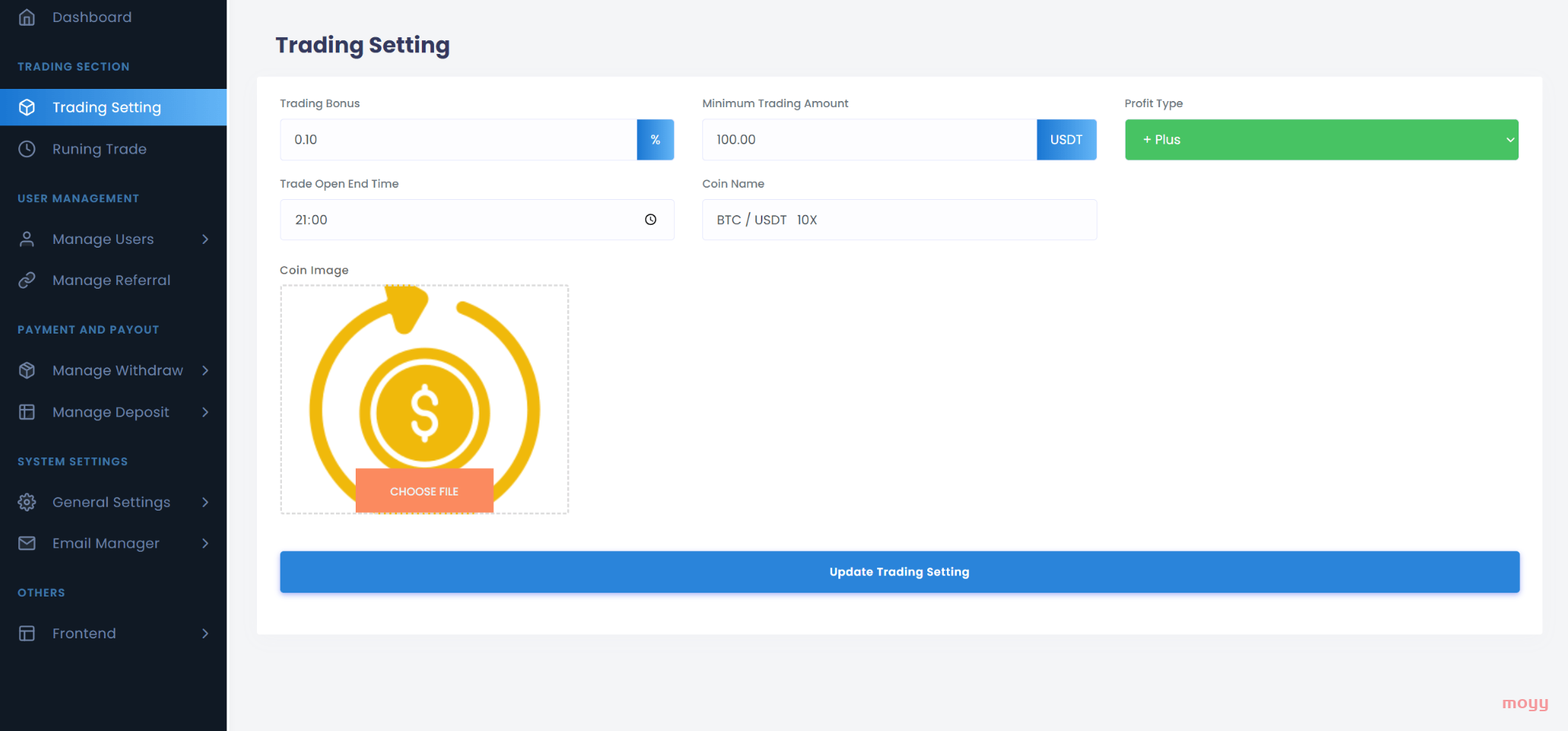Image resolution: width=1568 pixels, height=731 pixels.
Task: Click the TRADING SECTION sidebar heading
Action: tap(74, 67)
